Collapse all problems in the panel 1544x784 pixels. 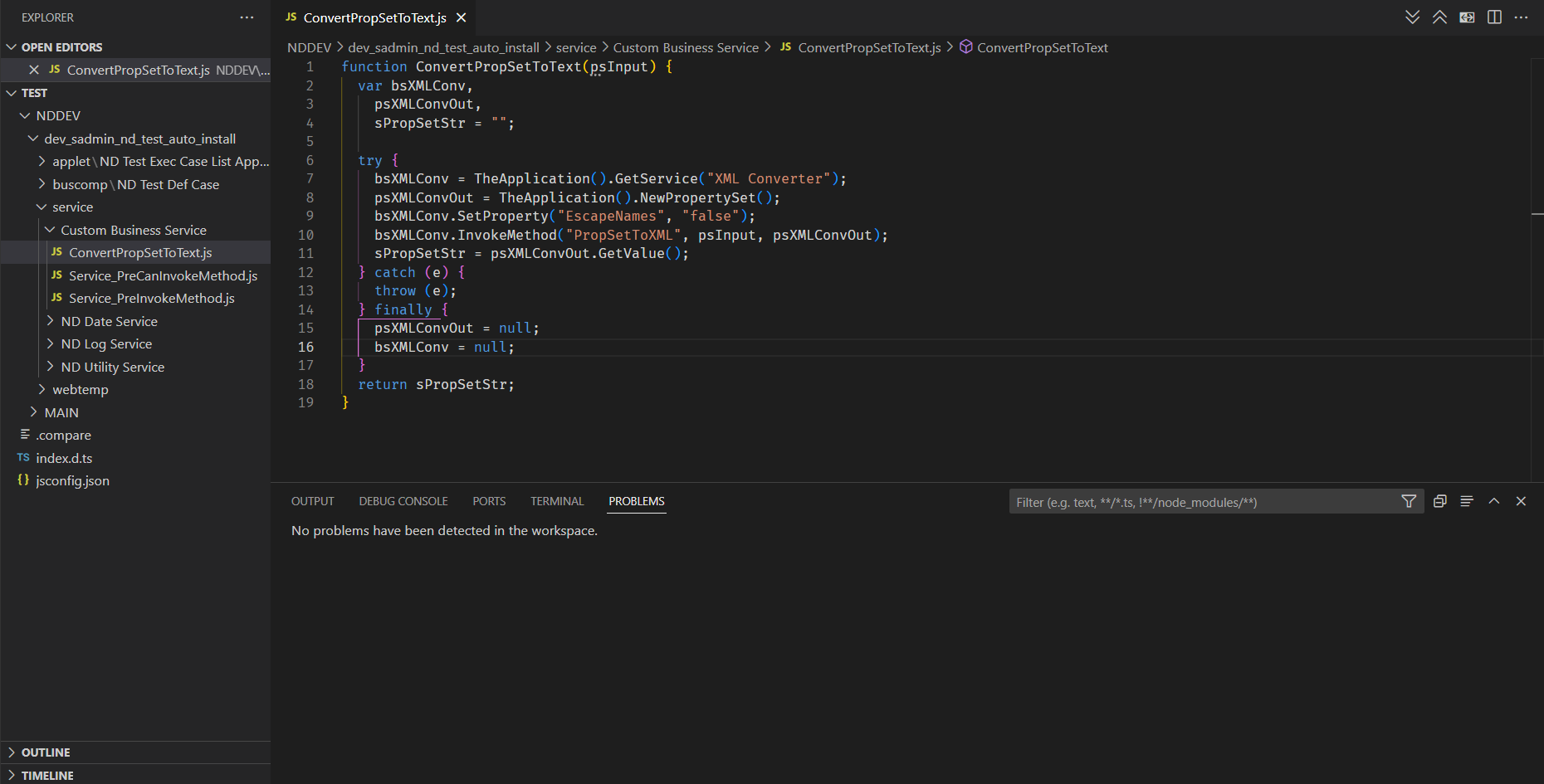click(1440, 501)
